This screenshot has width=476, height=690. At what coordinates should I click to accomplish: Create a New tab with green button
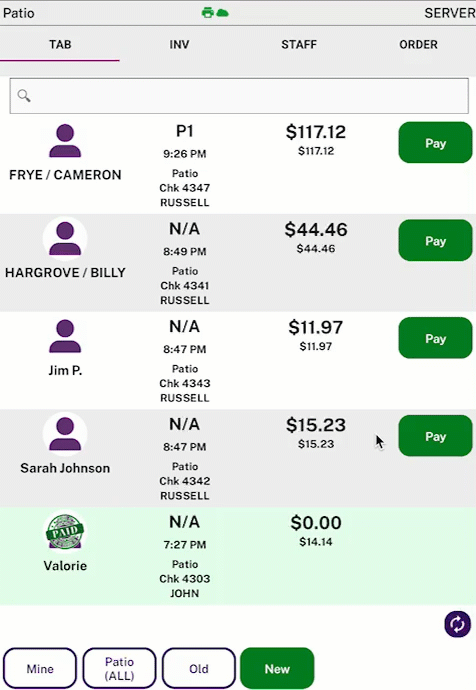click(x=277, y=668)
